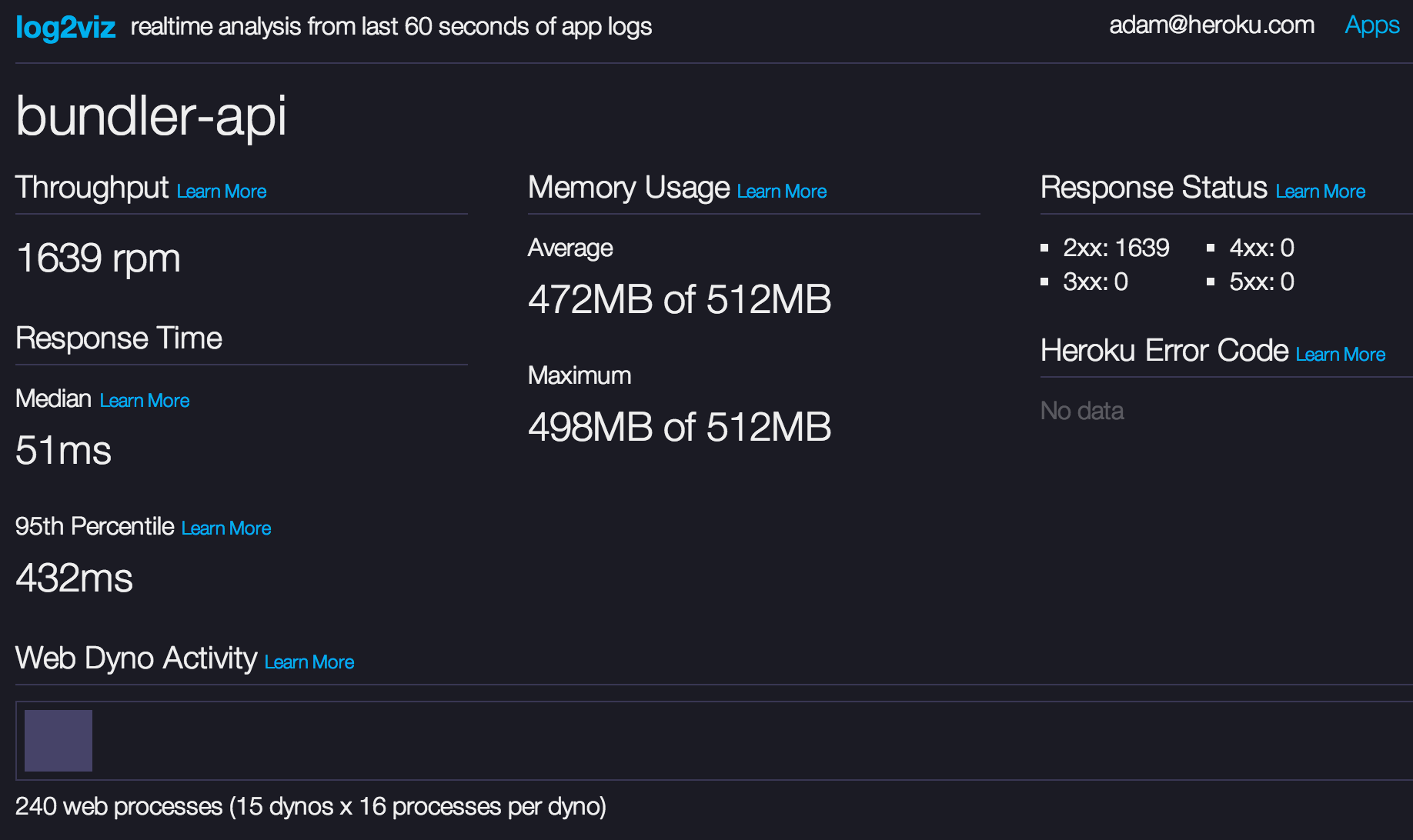This screenshot has width=1413, height=840.
Task: Open Learn More beside Response Status
Action: point(1320,192)
